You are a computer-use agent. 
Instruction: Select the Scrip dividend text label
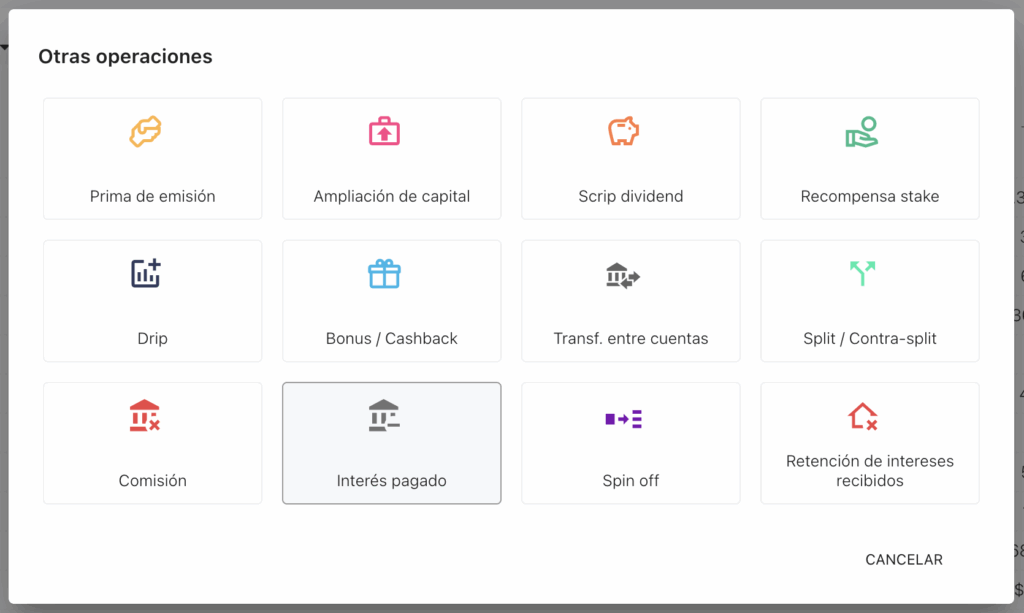(x=631, y=197)
